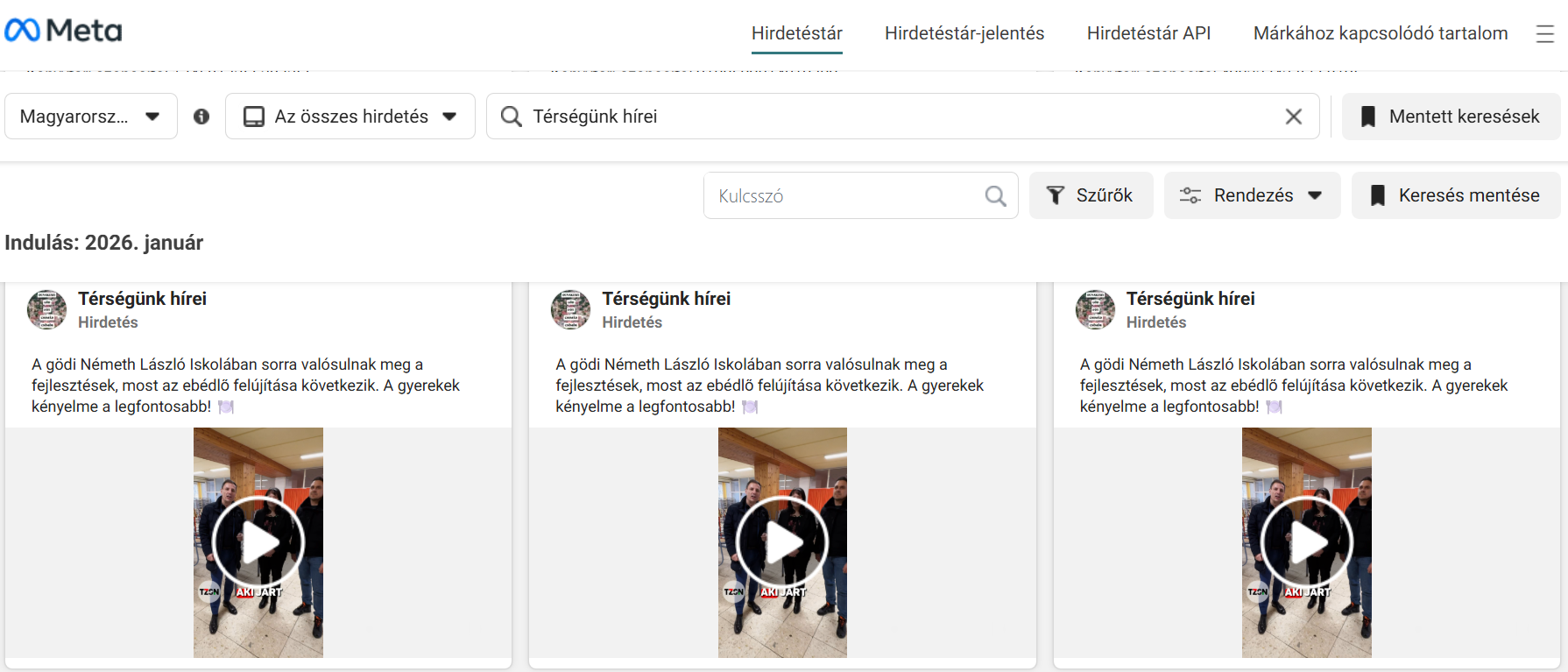The height and width of the screenshot is (672, 1568).
Task: Focus the Kulcsszó keyword input field
Action: (845, 195)
